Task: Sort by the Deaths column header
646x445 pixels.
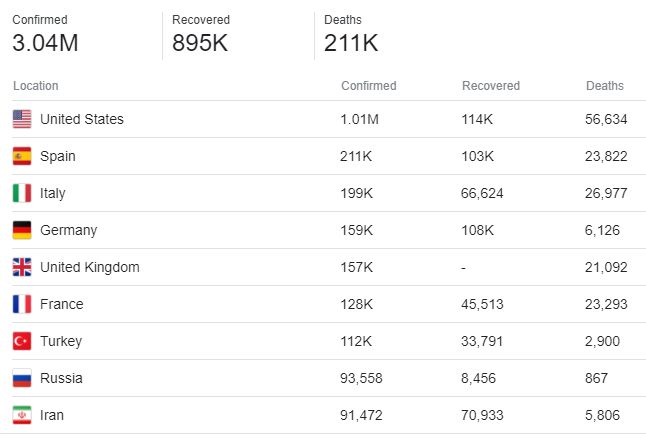Action: click(605, 86)
